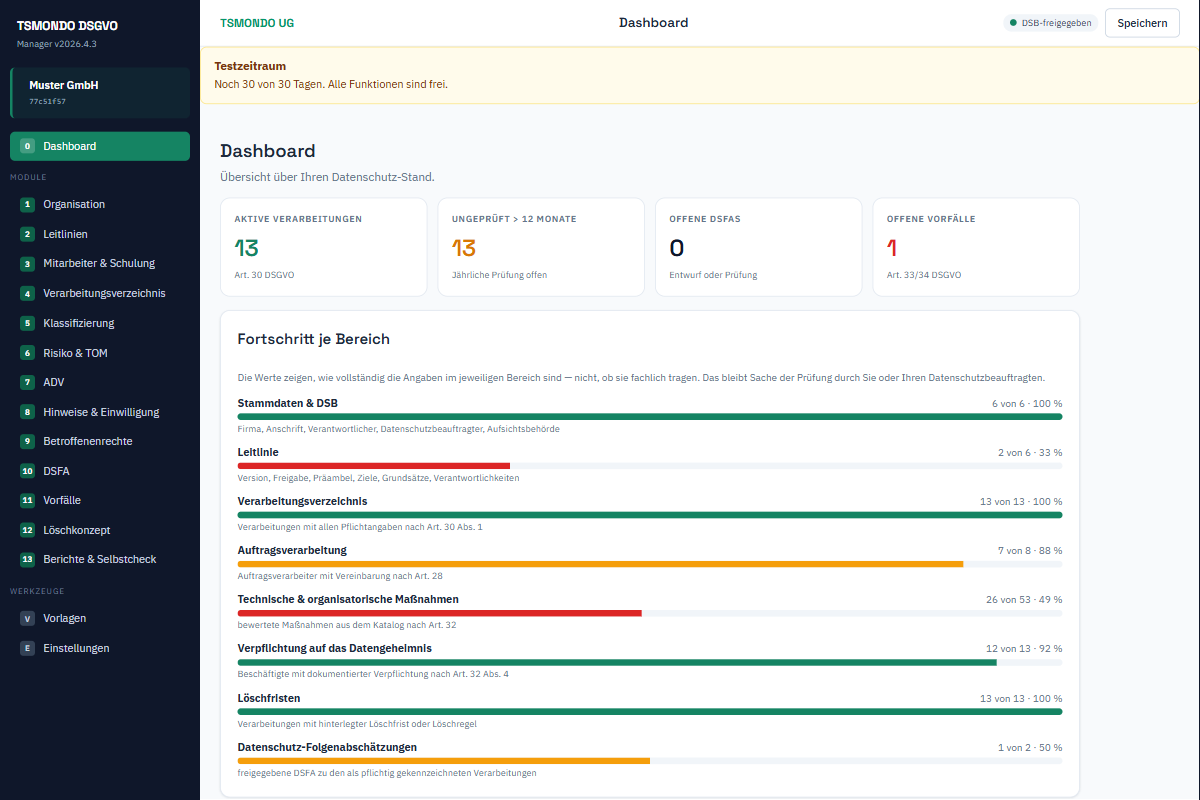Click the number 11 badge for Vorfälle
1200x800 pixels.
(27, 500)
